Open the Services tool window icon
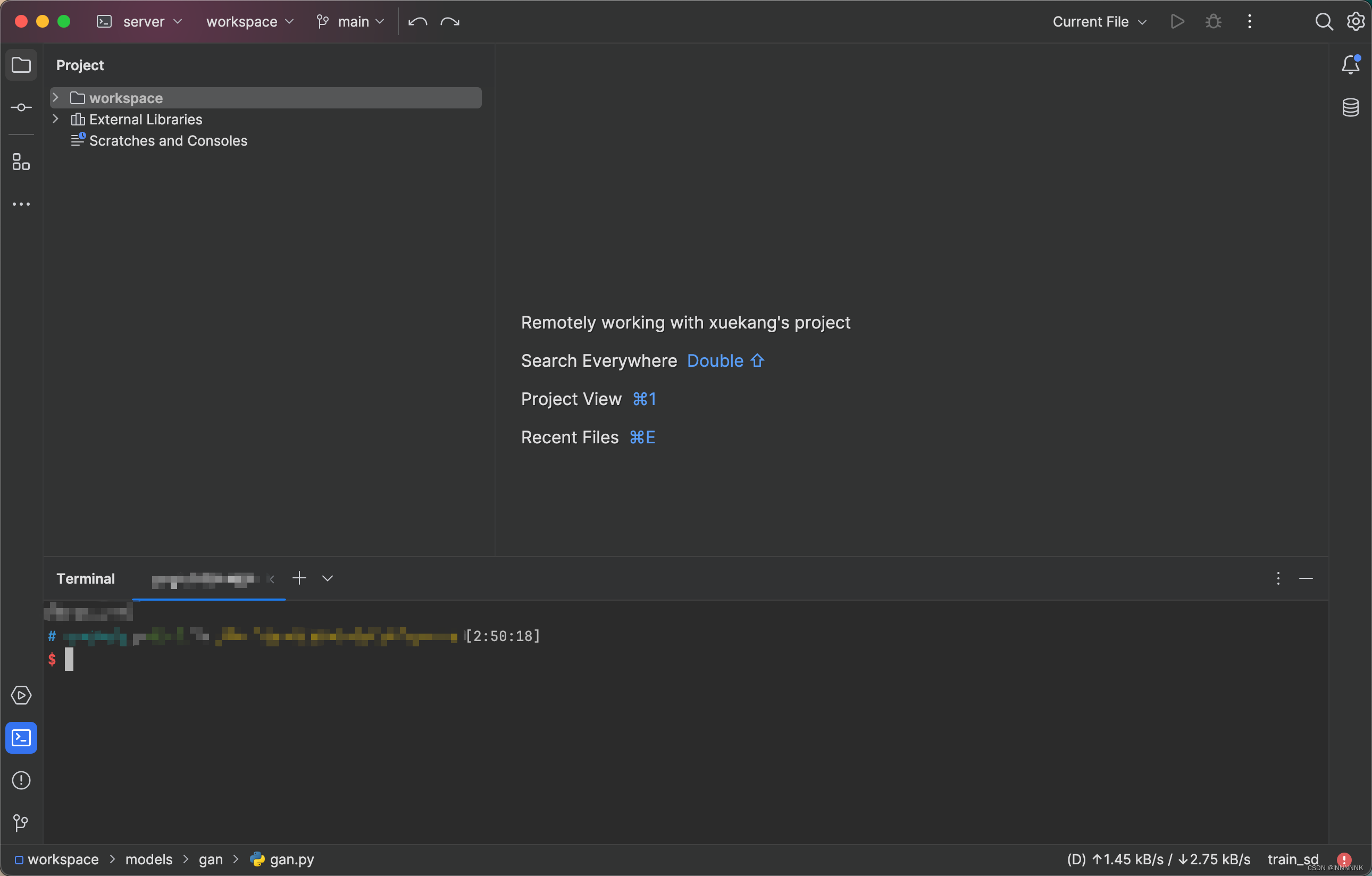Screen dimensions: 1372x876 (21, 695)
